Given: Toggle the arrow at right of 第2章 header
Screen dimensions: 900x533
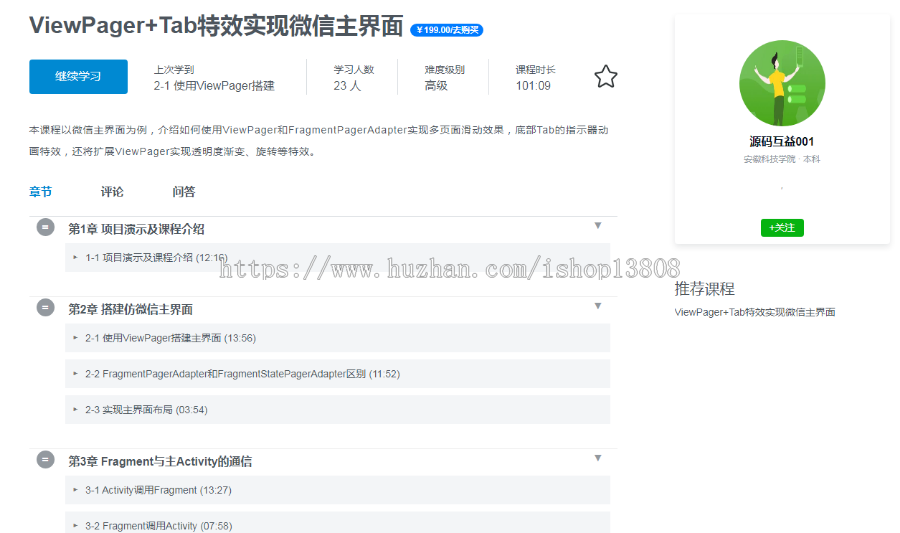Looking at the screenshot, I should [x=598, y=306].
